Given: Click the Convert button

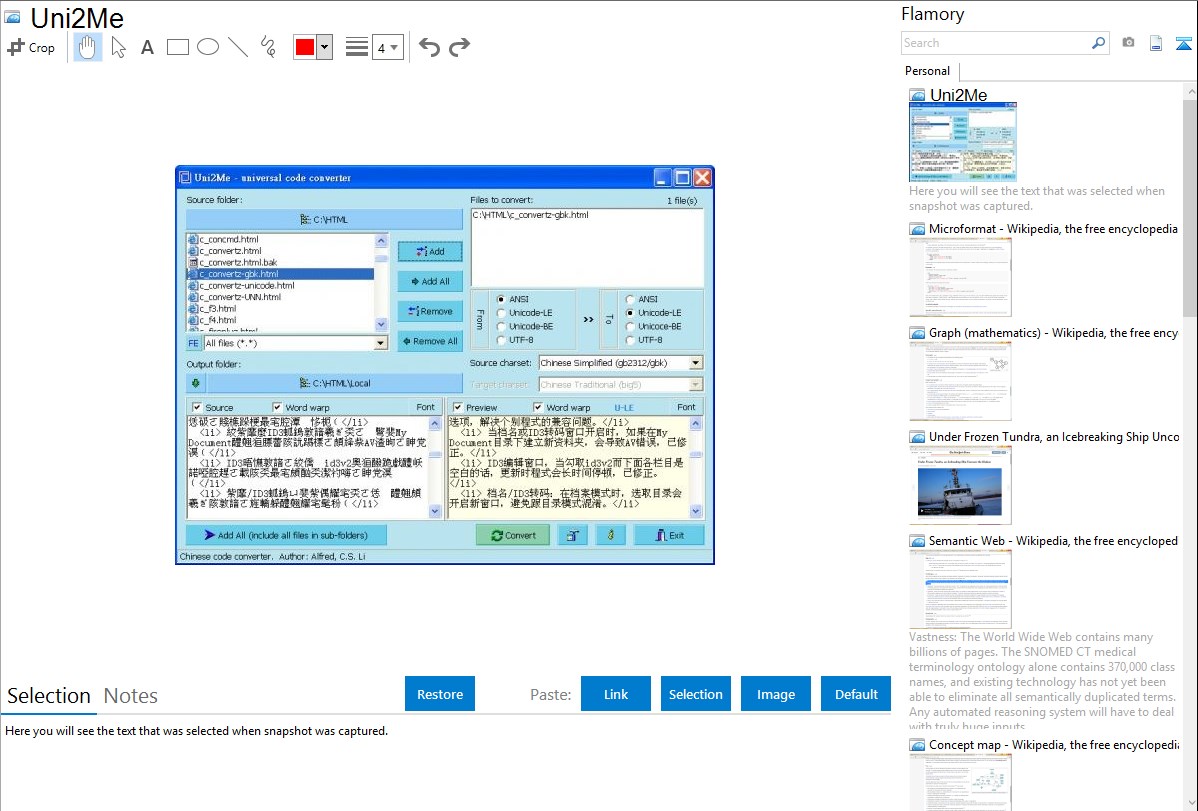Looking at the screenshot, I should 513,535.
